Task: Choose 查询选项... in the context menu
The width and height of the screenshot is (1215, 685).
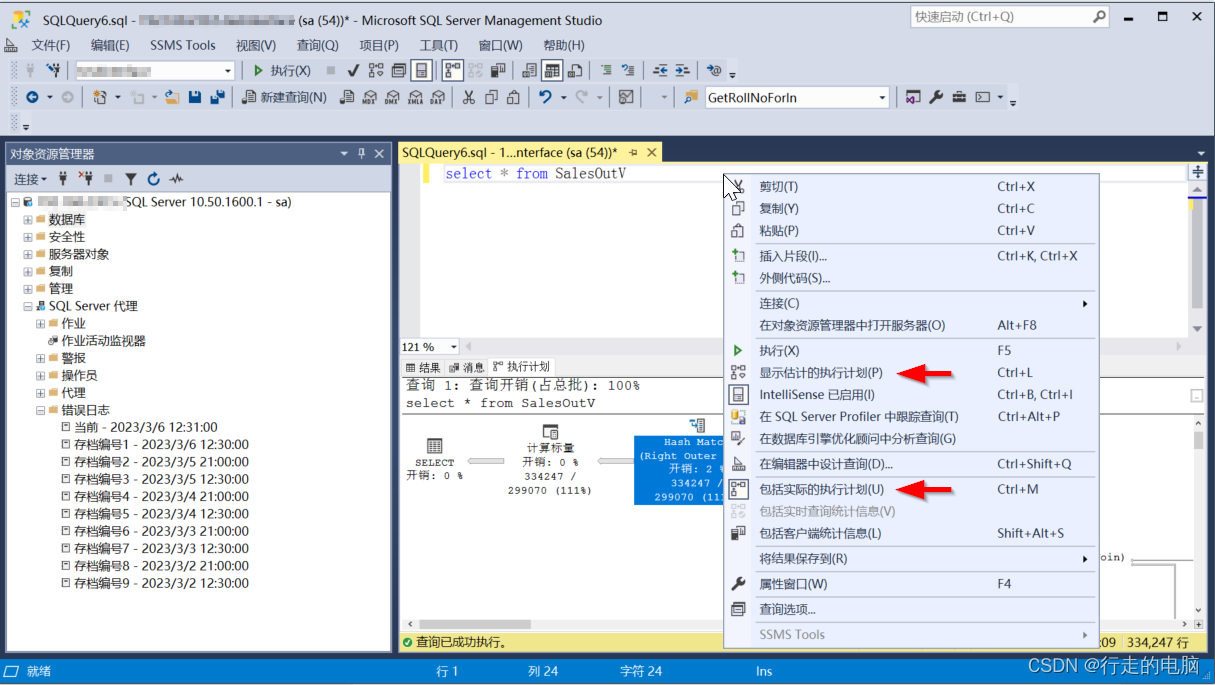Action: pyautogui.click(x=910, y=609)
